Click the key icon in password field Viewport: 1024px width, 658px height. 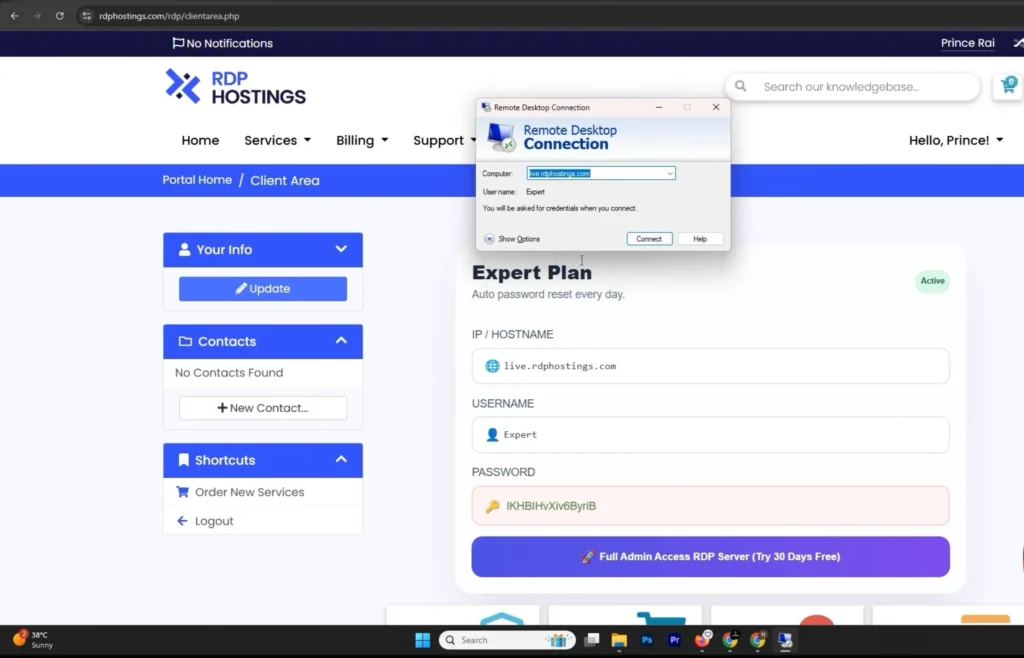coord(492,506)
